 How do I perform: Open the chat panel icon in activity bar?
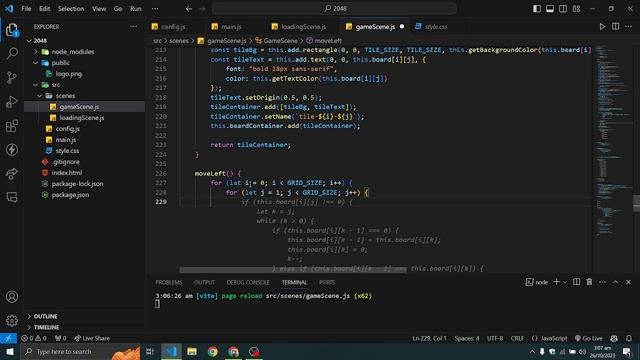tap(12, 198)
